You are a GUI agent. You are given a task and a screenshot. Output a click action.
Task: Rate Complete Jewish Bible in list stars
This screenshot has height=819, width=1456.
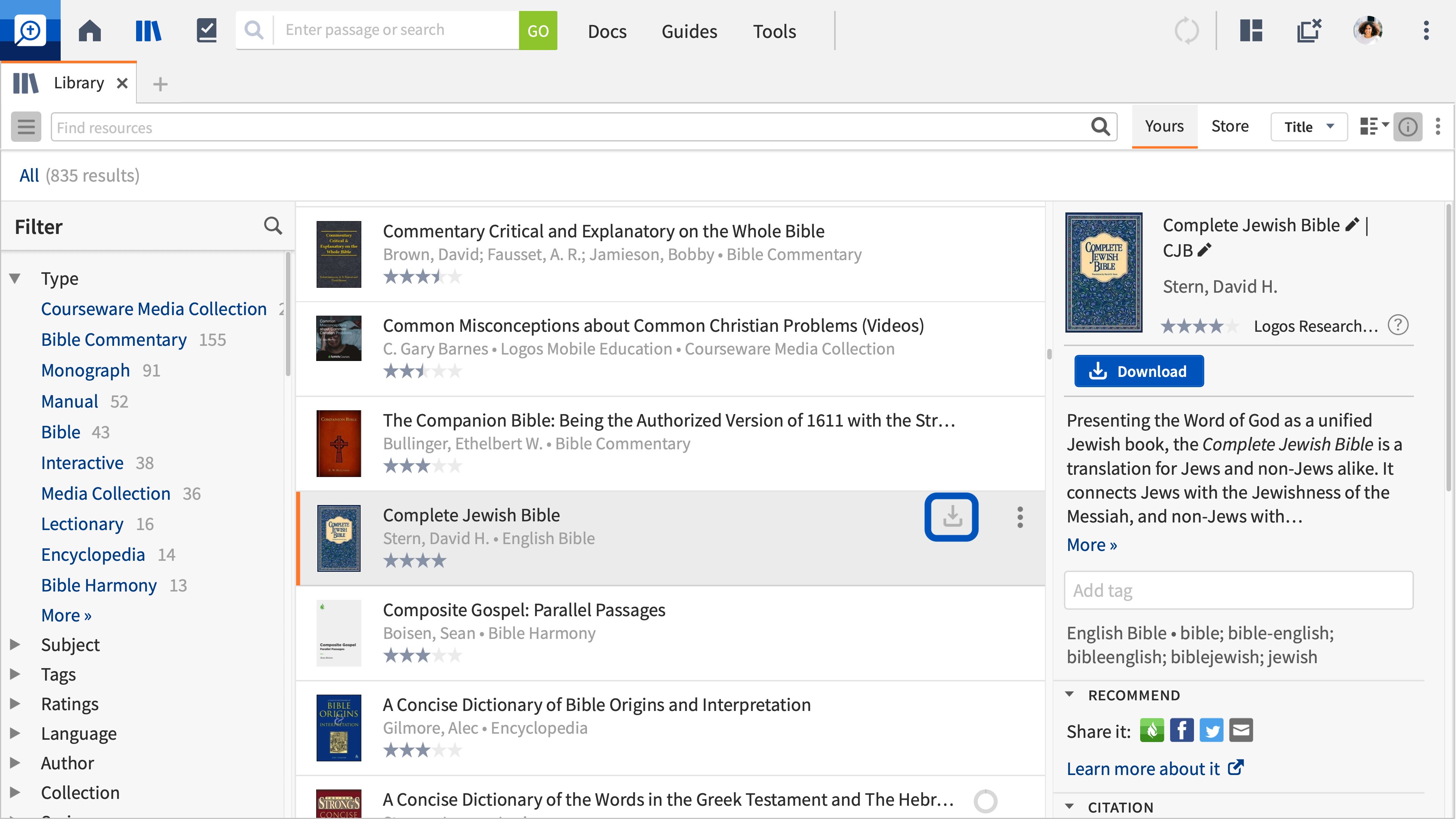click(415, 561)
